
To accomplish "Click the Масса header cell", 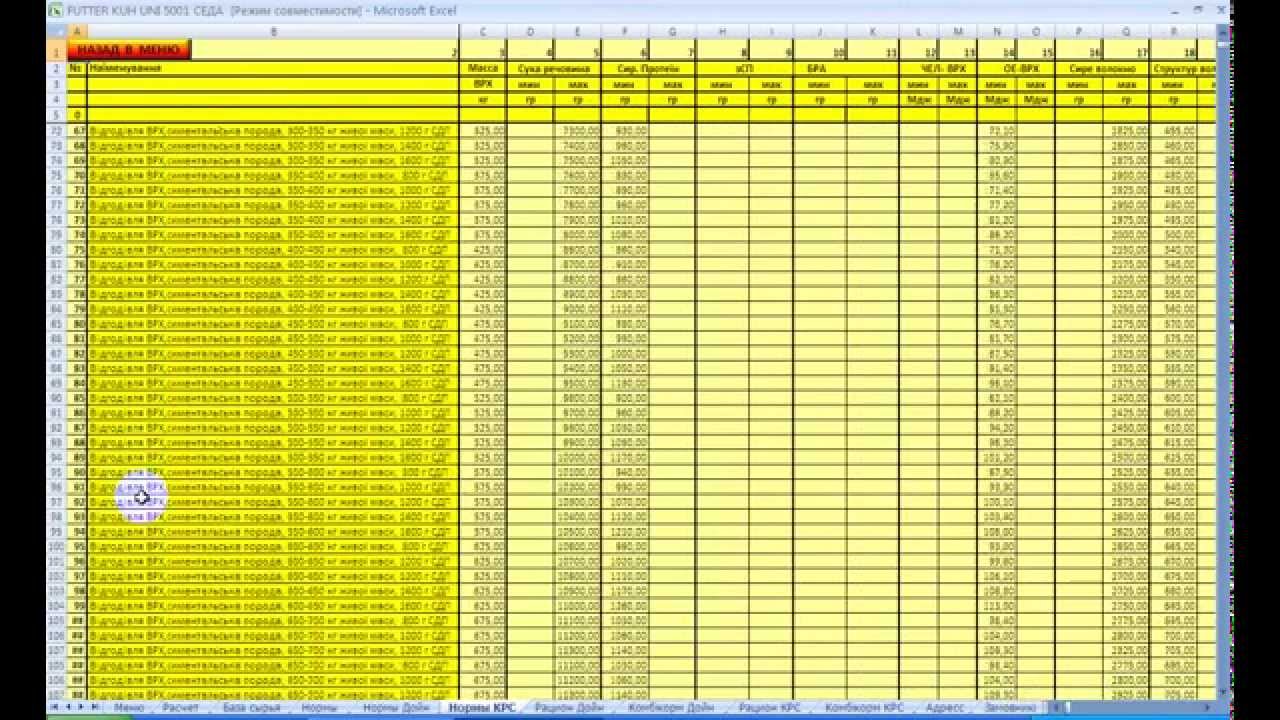I will (x=483, y=68).
